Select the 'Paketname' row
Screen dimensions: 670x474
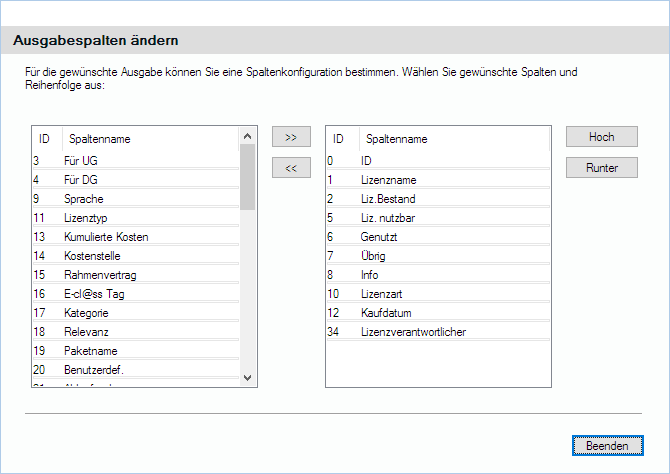[x=136, y=351]
